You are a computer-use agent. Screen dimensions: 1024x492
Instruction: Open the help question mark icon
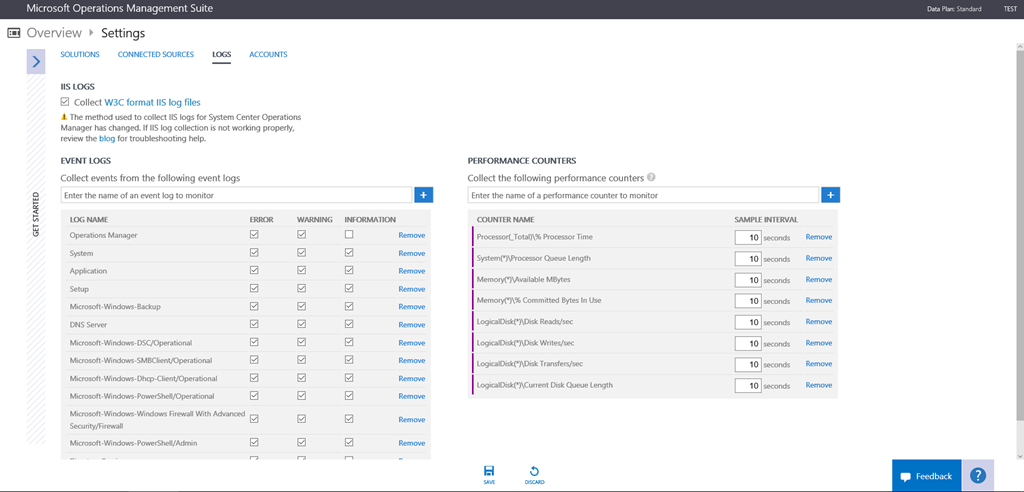click(978, 476)
